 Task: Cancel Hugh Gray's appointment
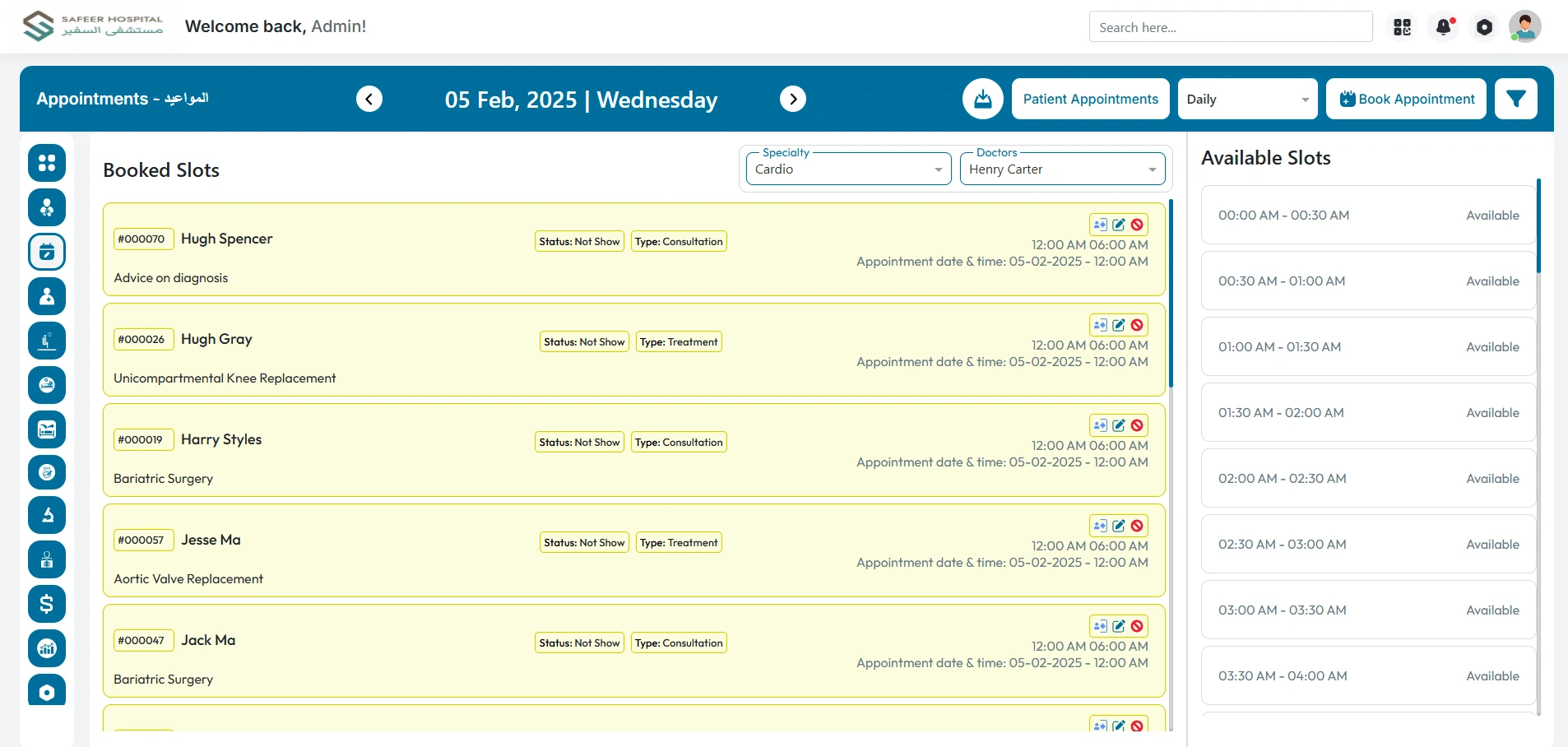click(1137, 325)
